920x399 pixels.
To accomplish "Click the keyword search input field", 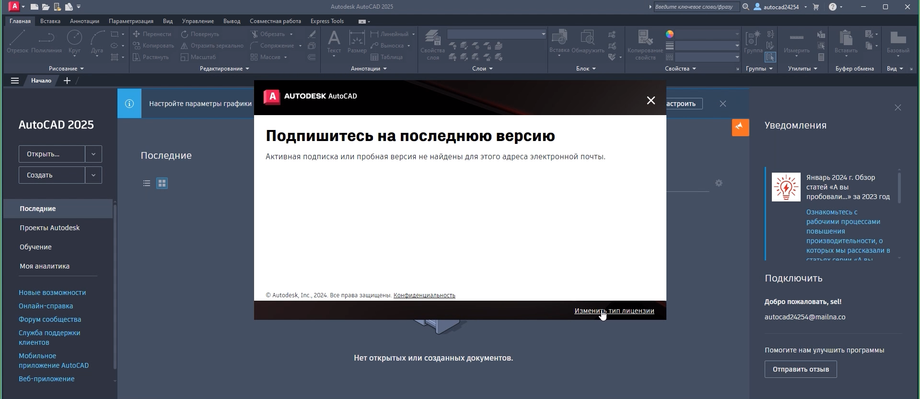I will [x=695, y=6].
